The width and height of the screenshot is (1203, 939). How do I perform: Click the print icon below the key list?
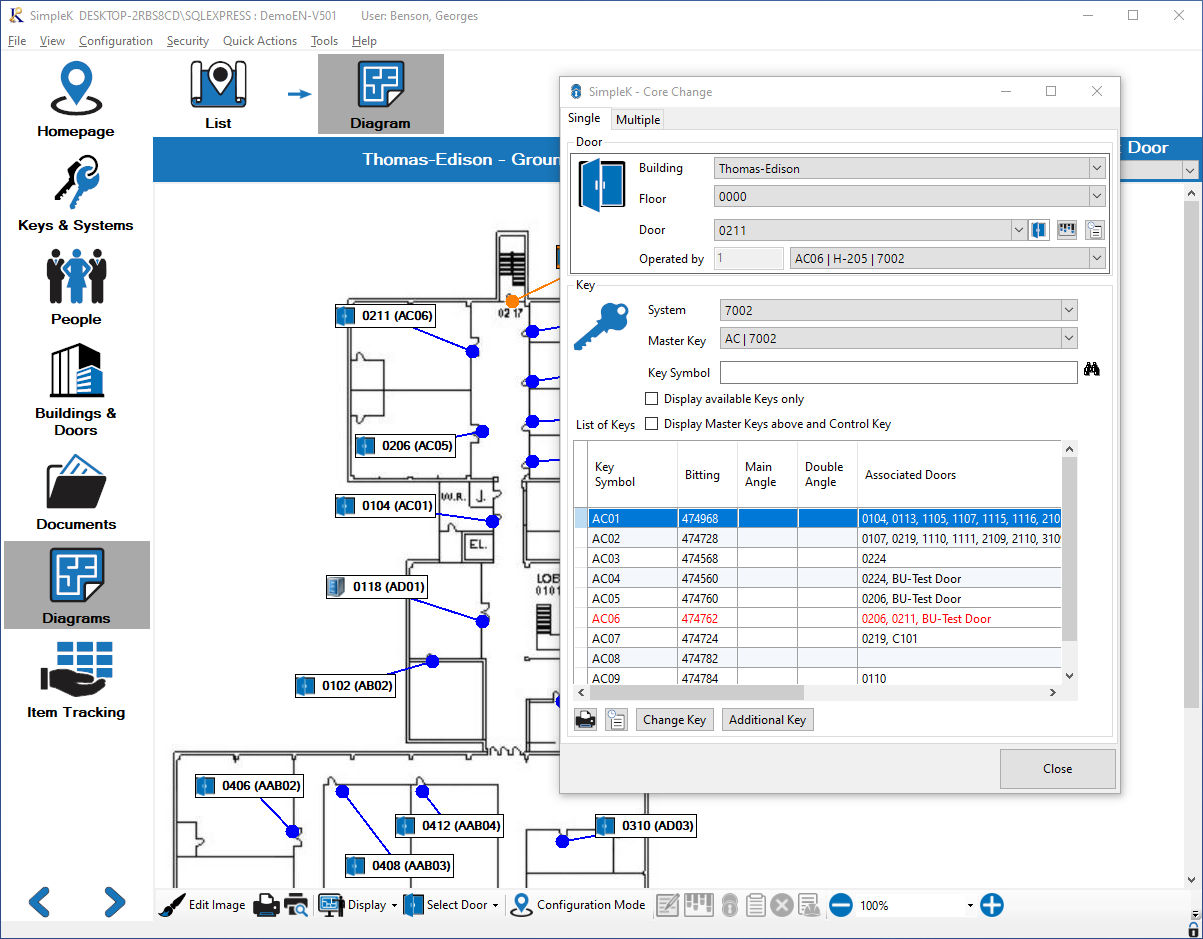585,719
